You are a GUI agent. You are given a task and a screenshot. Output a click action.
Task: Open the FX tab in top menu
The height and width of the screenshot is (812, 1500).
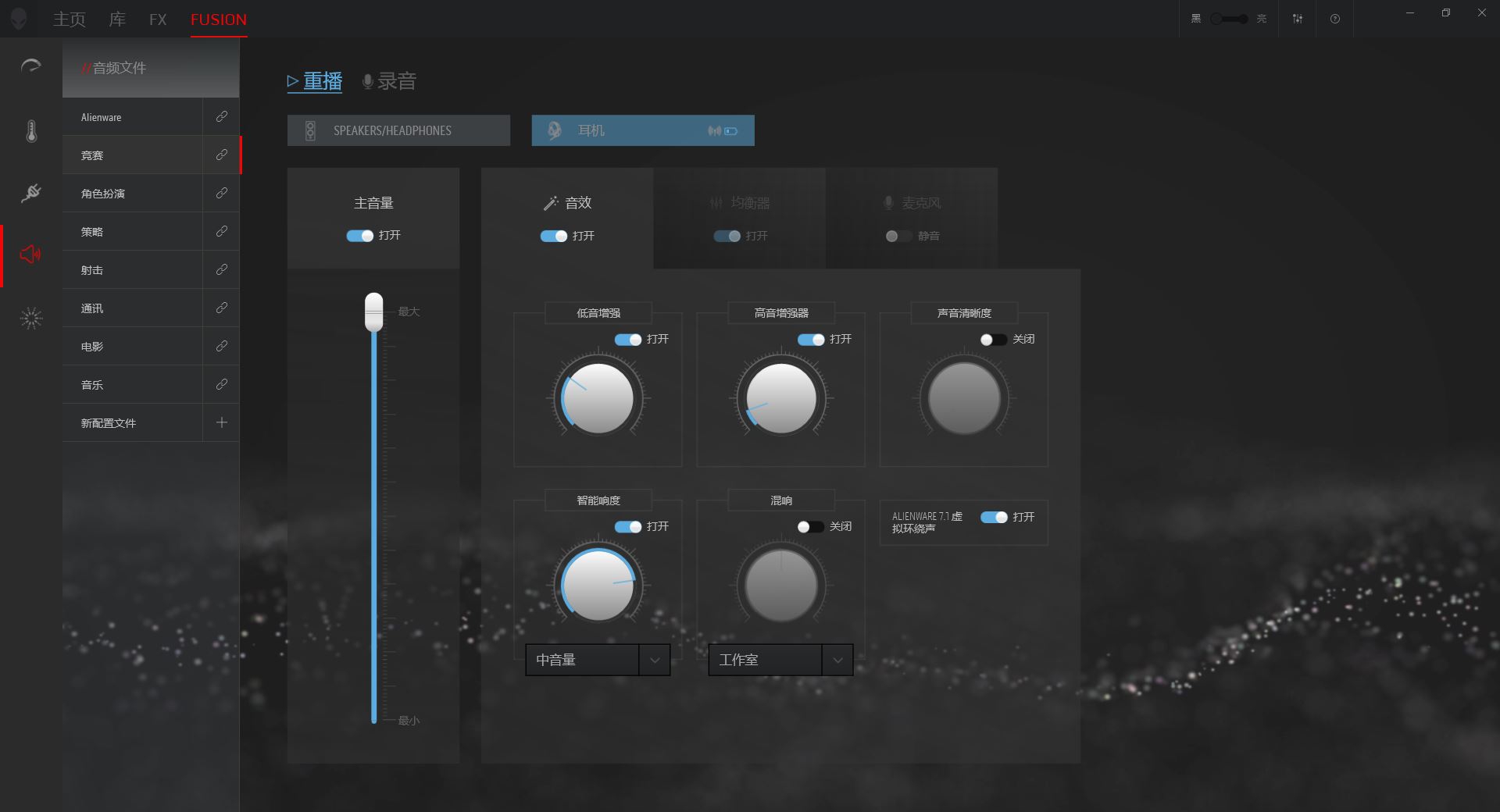(x=158, y=20)
